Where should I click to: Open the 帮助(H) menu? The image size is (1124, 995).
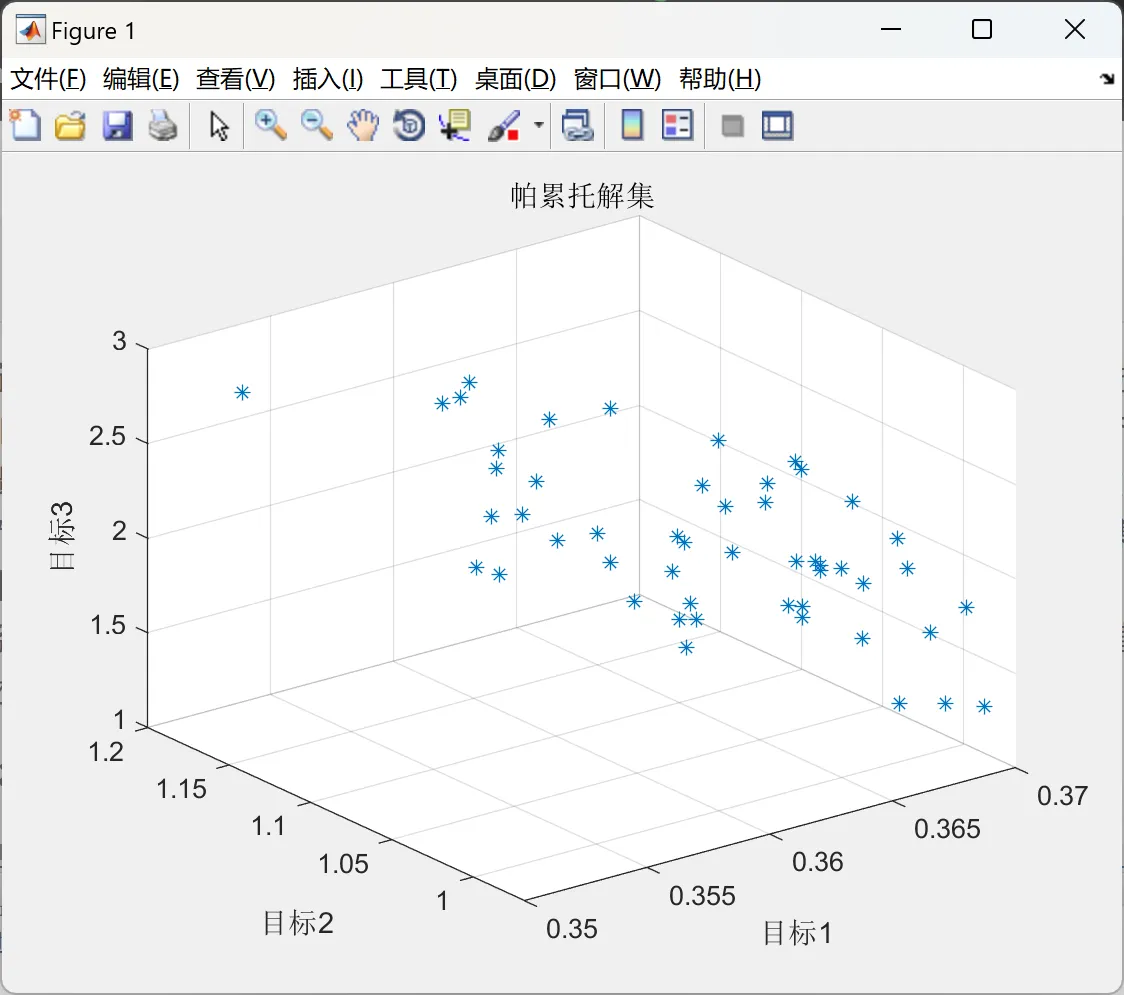tap(720, 79)
